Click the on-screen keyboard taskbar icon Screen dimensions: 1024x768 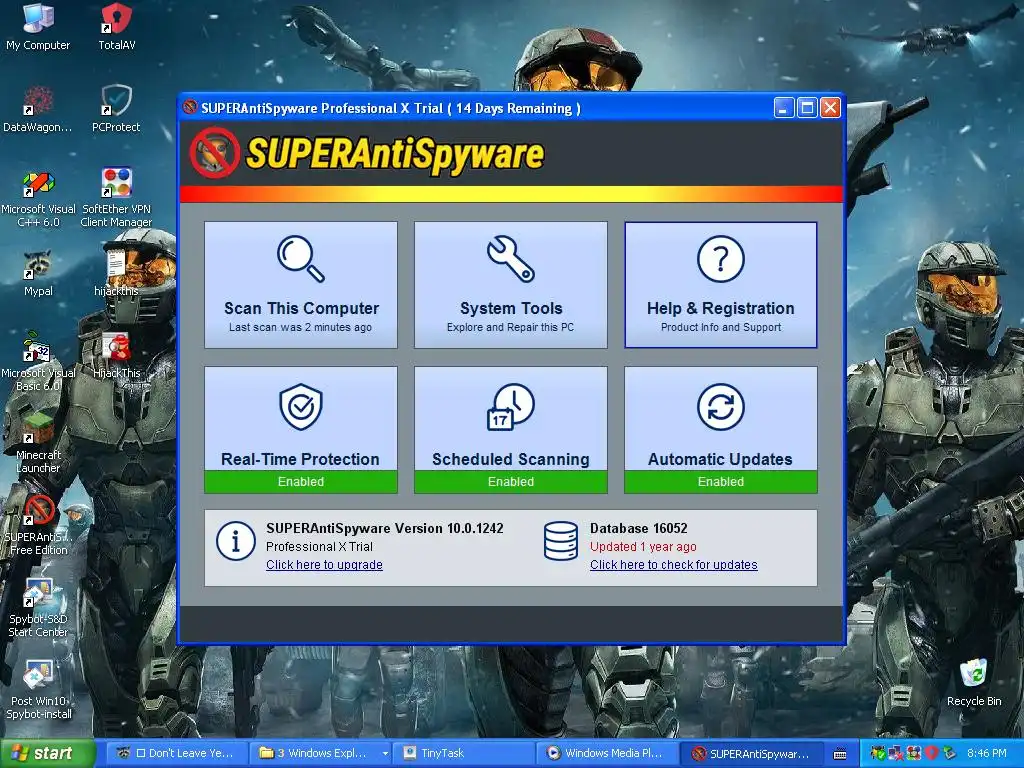840,754
